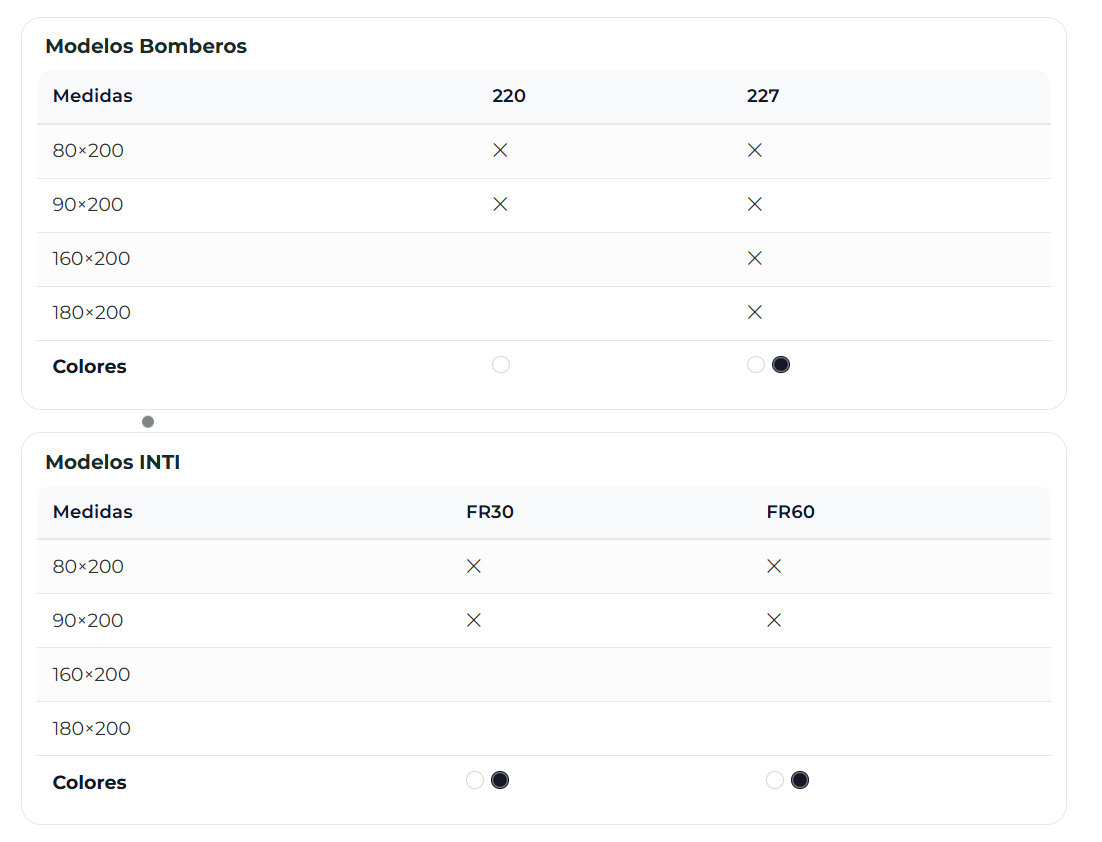Click the X mark for 90×200 under FR60

click(x=774, y=620)
